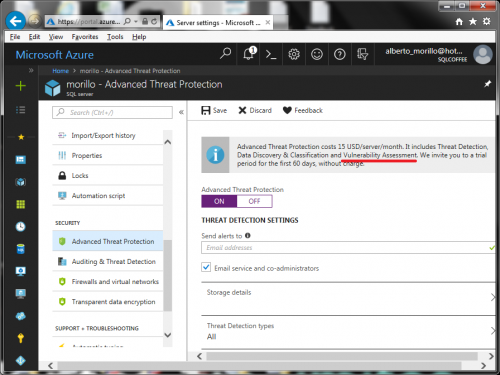This screenshot has width=500, height=375.
Task: Click the address bar search magnifier
Action: pos(127,22)
